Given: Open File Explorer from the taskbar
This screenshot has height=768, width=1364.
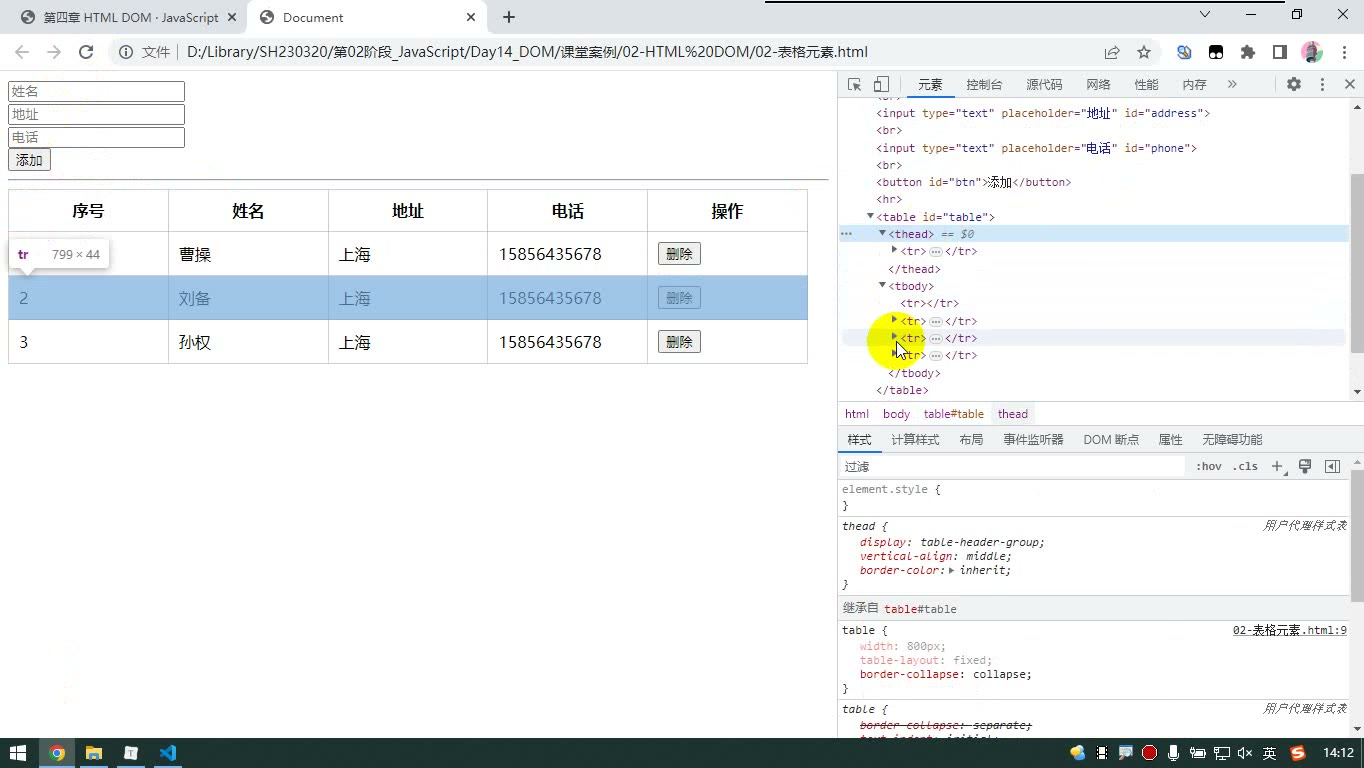Looking at the screenshot, I should 94,753.
